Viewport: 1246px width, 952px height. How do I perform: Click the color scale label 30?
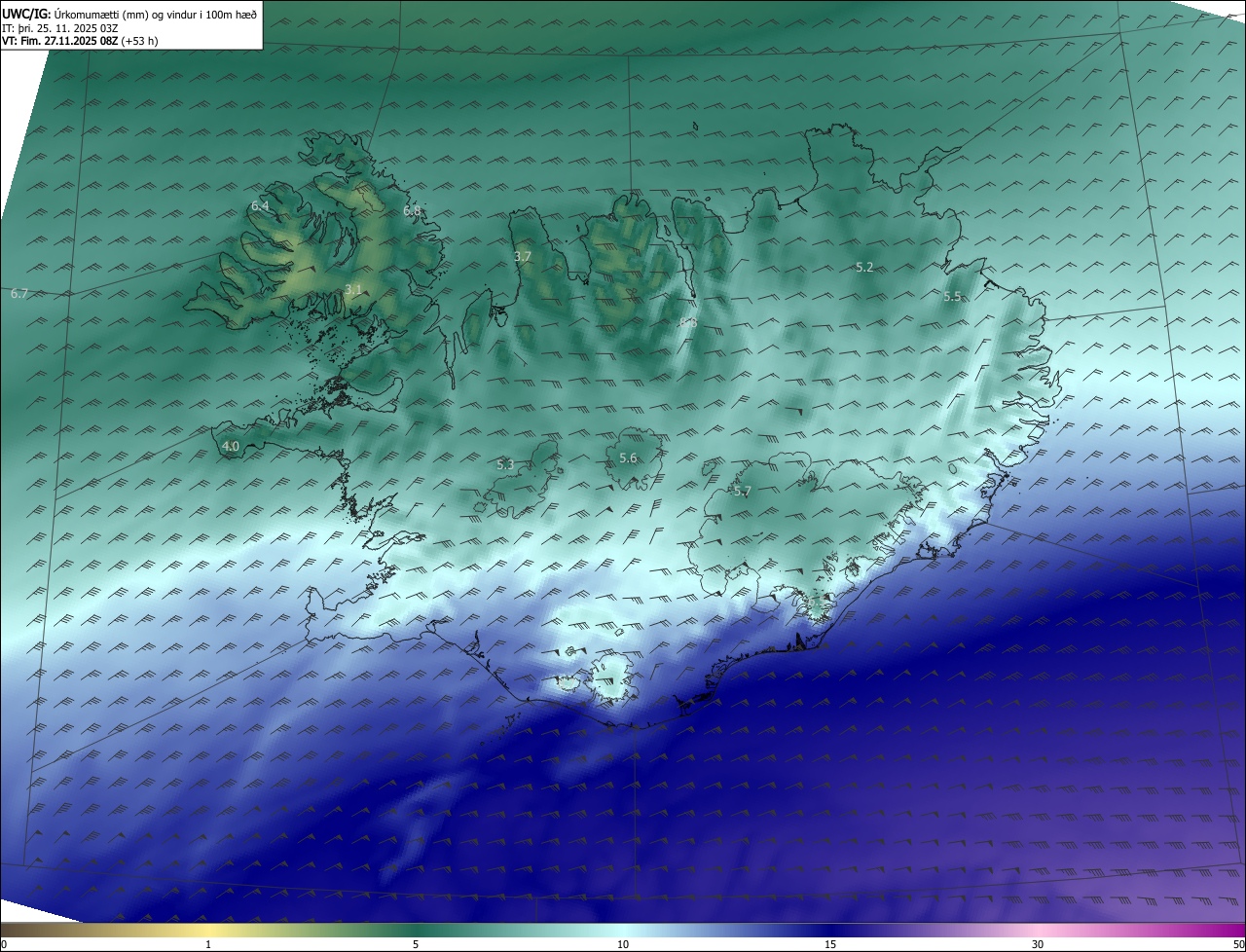coord(1038,944)
